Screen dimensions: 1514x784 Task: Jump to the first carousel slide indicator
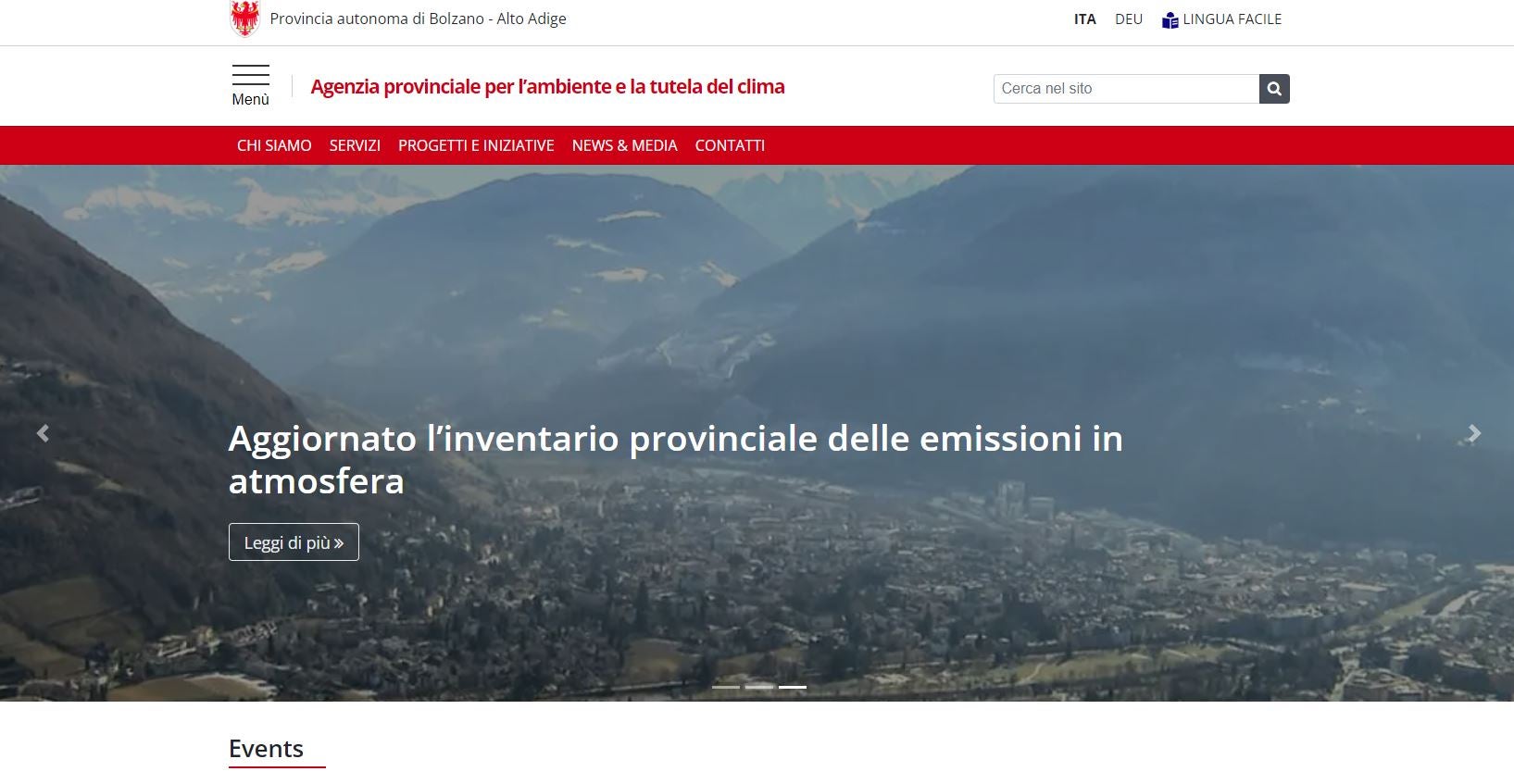pos(726,687)
